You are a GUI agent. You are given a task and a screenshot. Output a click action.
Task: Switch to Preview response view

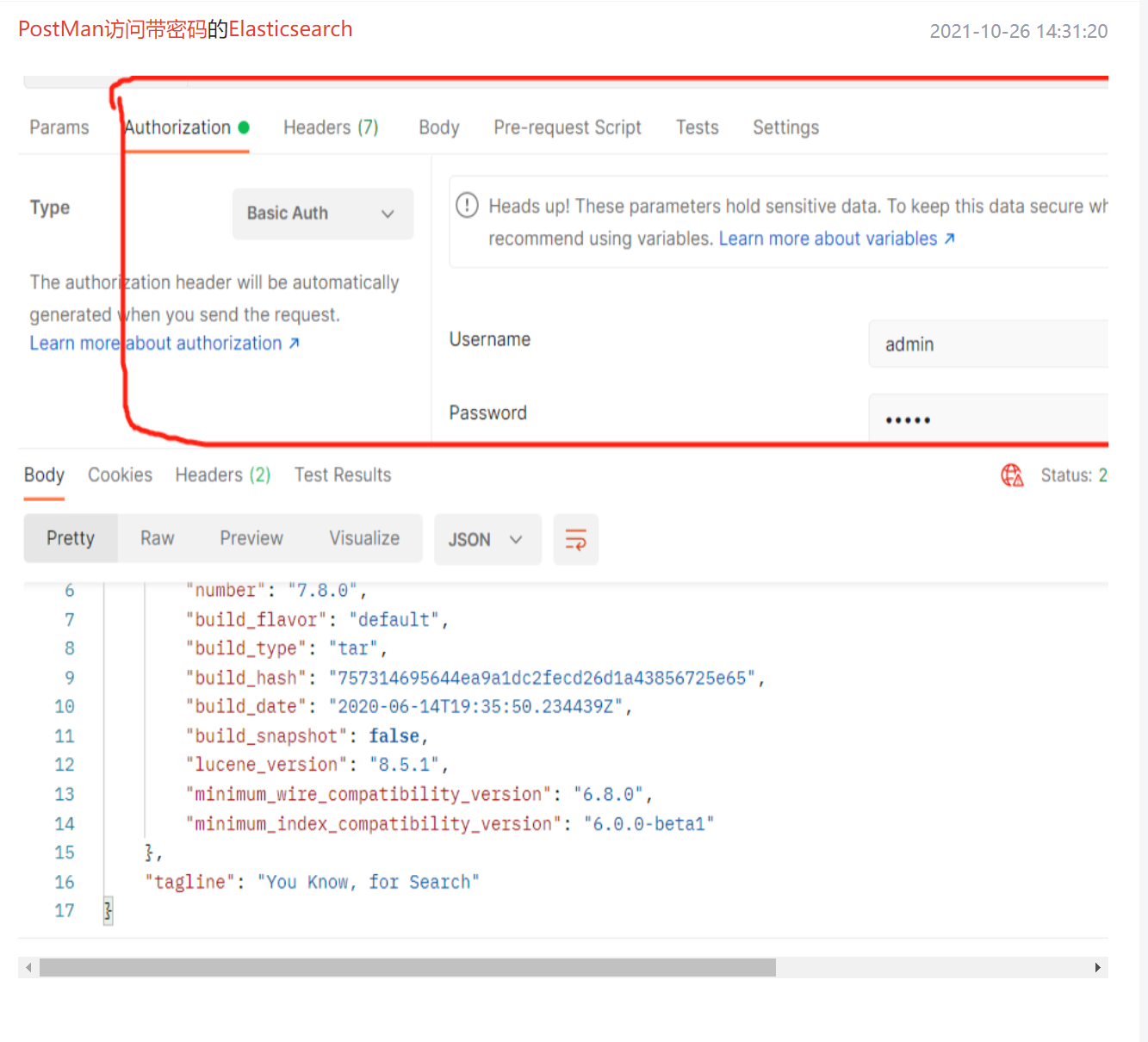pyautogui.click(x=251, y=538)
